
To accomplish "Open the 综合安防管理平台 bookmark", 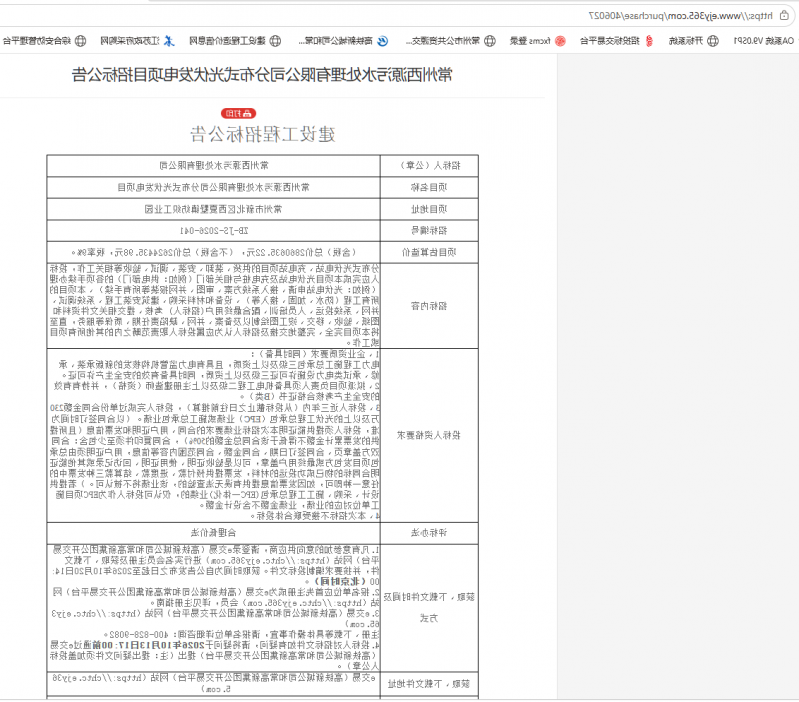I will 44,41.
